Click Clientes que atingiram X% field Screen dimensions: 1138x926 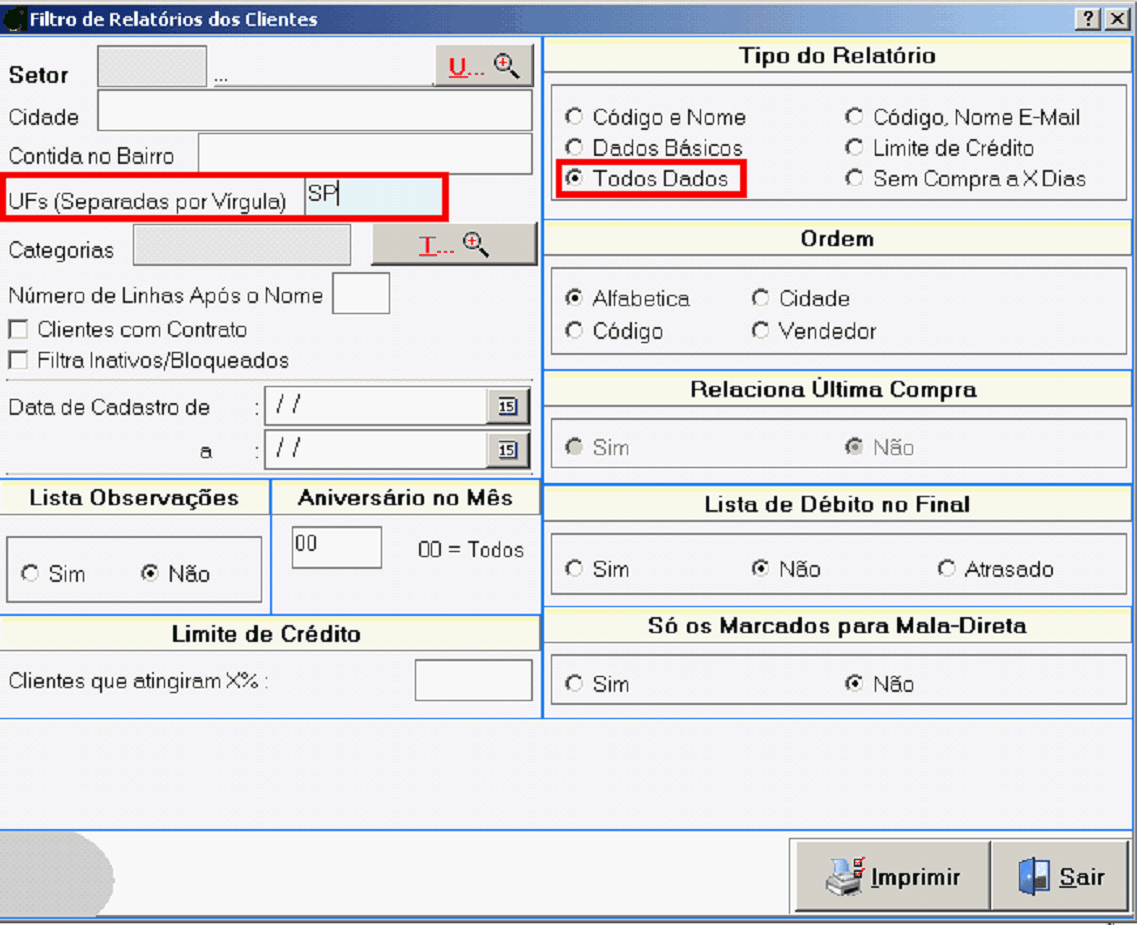473,681
